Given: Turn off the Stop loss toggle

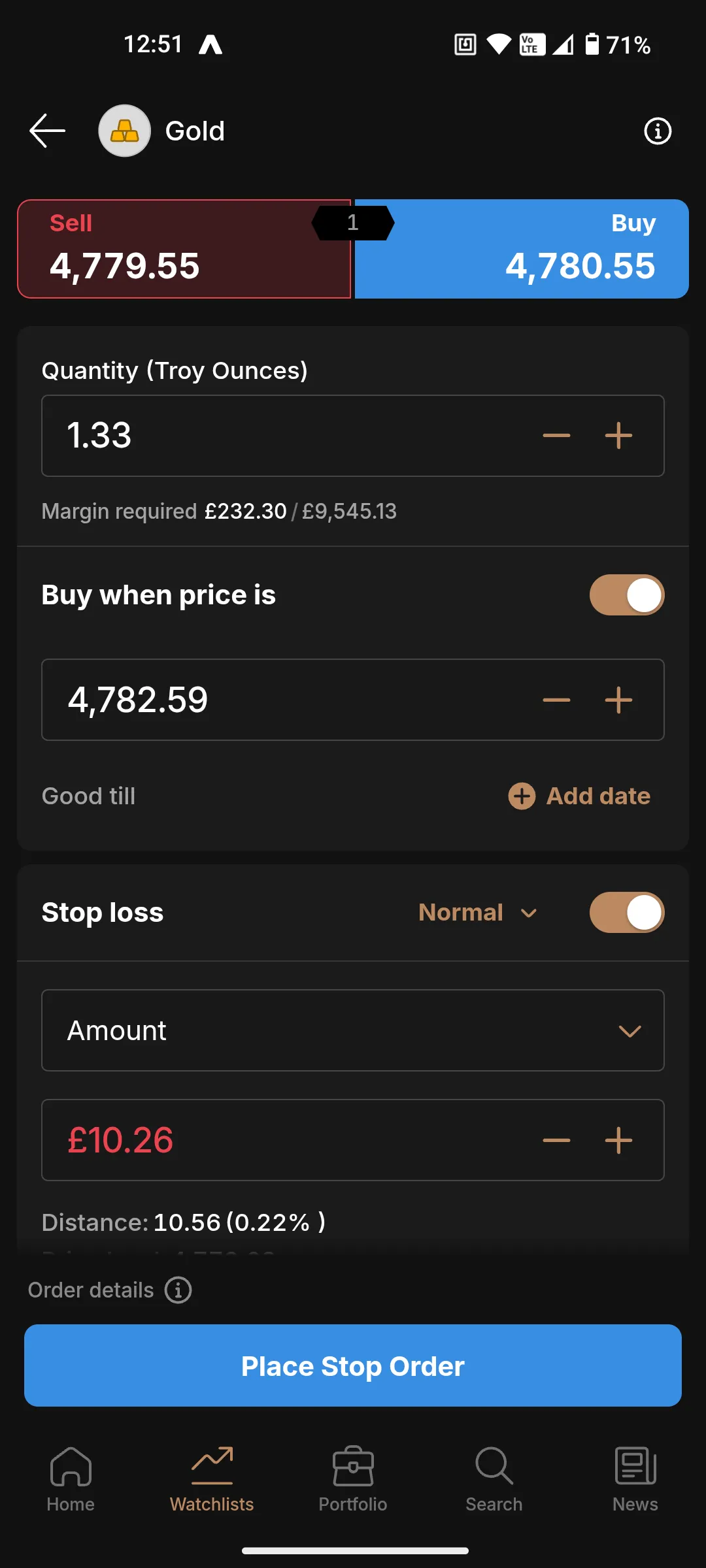Looking at the screenshot, I should click(626, 913).
